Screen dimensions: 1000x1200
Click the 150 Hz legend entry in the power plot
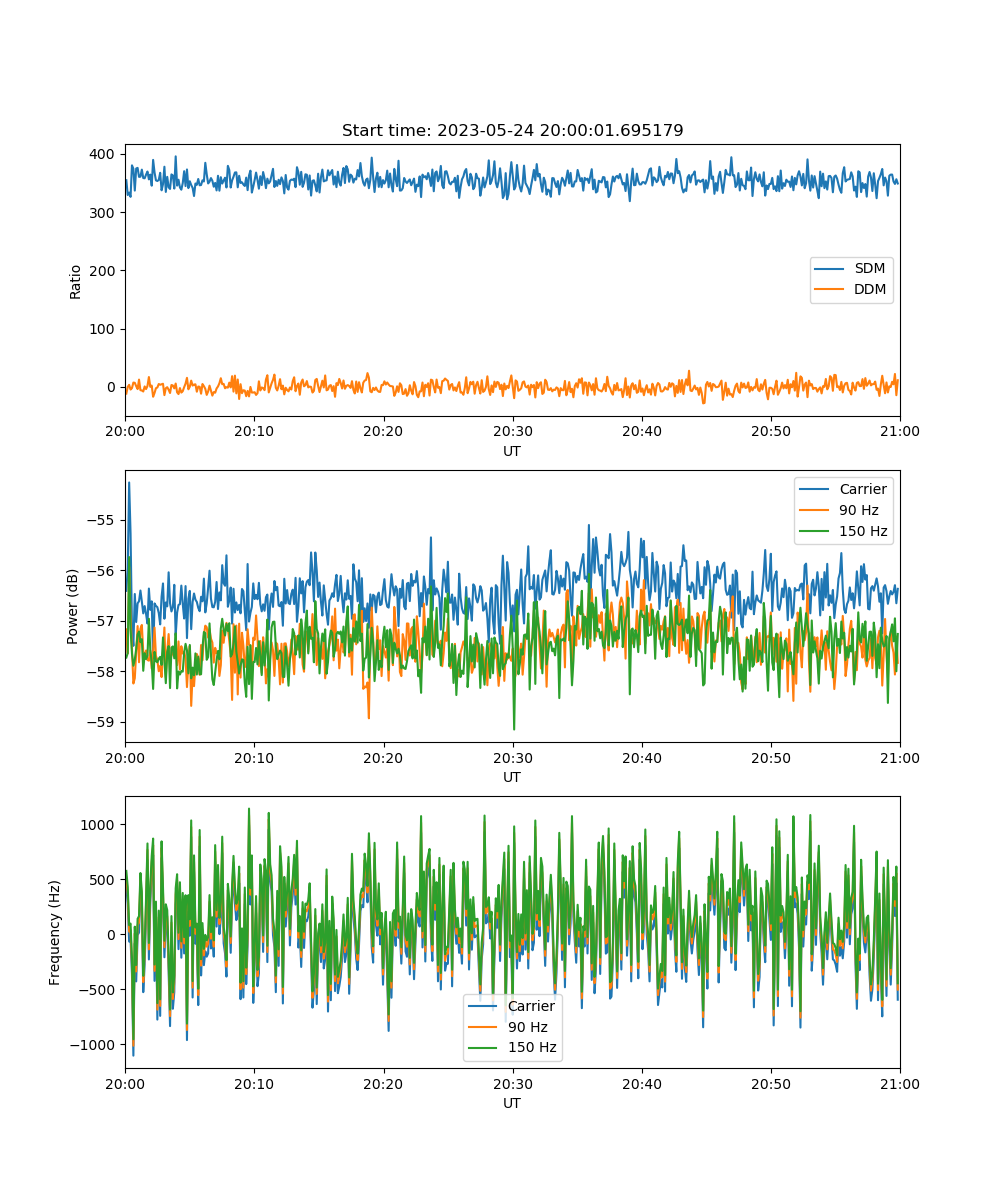coord(845,531)
